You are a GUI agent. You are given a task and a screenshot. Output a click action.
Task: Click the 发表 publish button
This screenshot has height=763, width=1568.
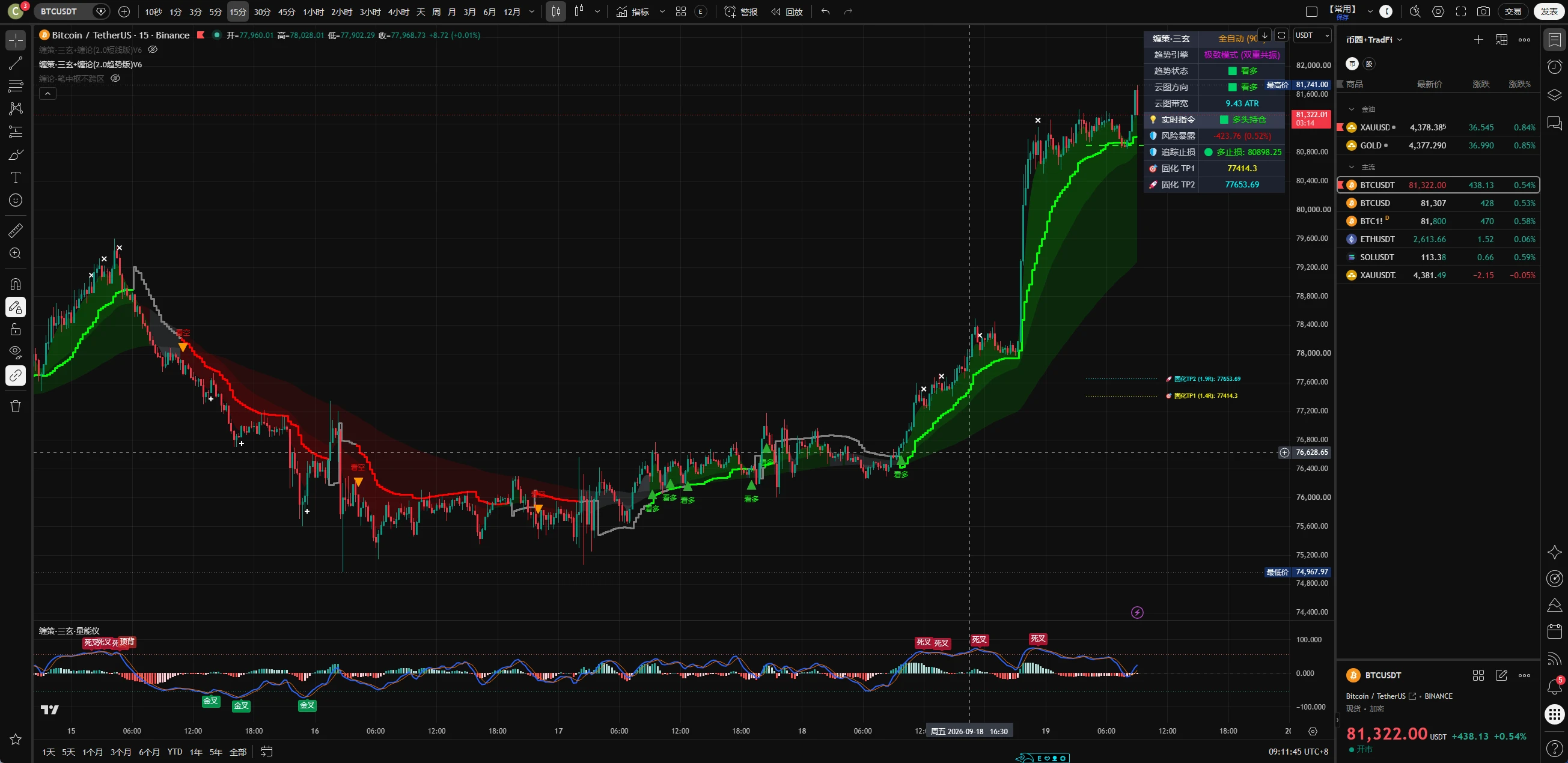coord(1549,11)
